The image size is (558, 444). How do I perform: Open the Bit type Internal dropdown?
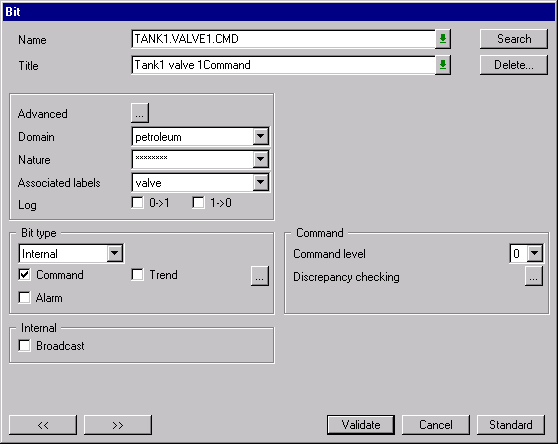(x=115, y=253)
